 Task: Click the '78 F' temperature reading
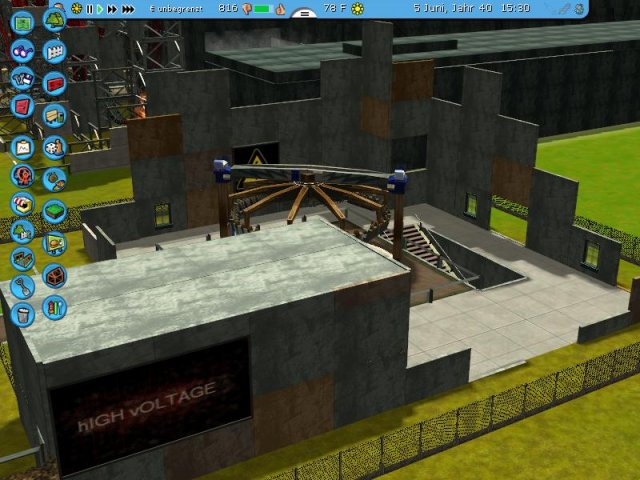coord(335,8)
